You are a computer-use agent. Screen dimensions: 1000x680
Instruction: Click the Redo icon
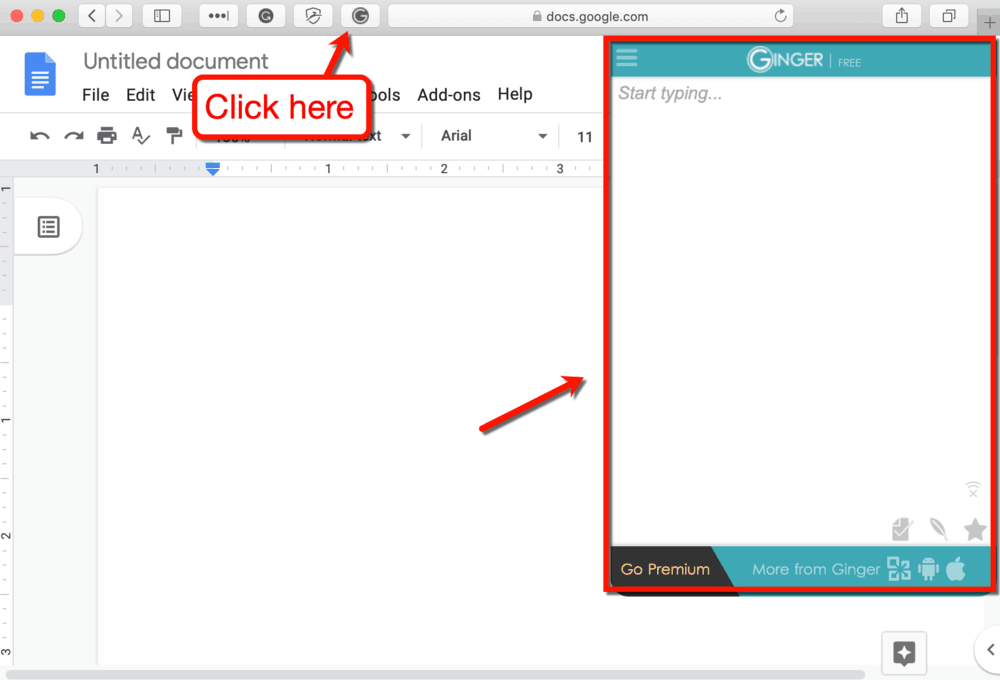pos(74,136)
